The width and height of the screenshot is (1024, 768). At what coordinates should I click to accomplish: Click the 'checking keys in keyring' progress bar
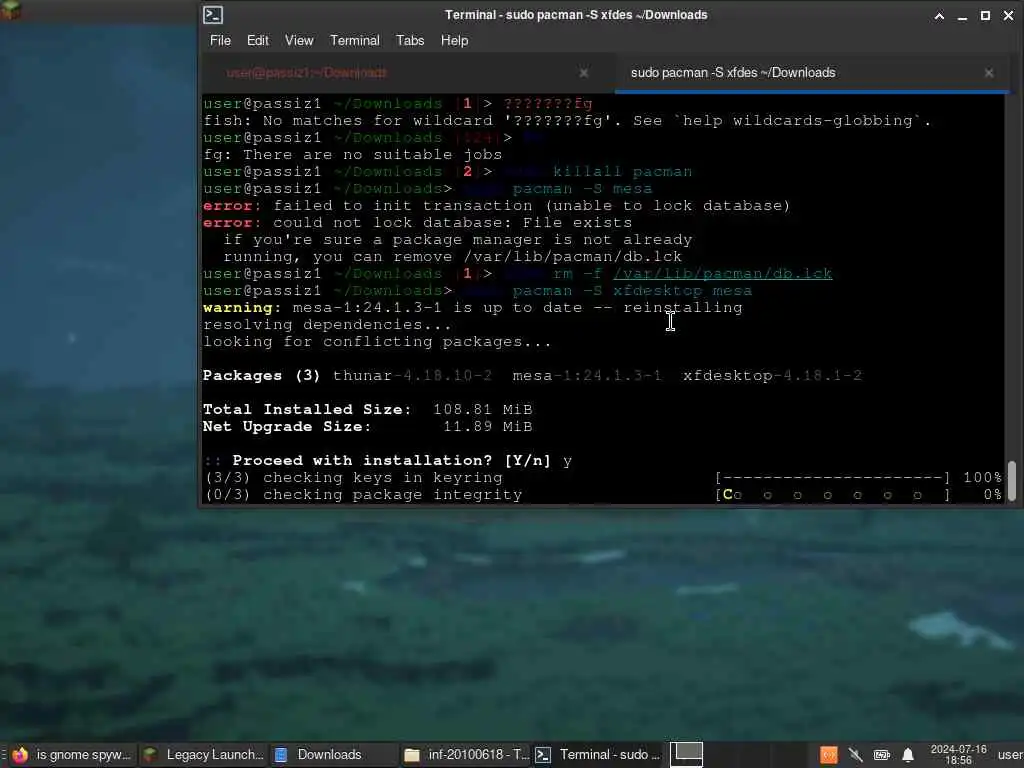[833, 478]
